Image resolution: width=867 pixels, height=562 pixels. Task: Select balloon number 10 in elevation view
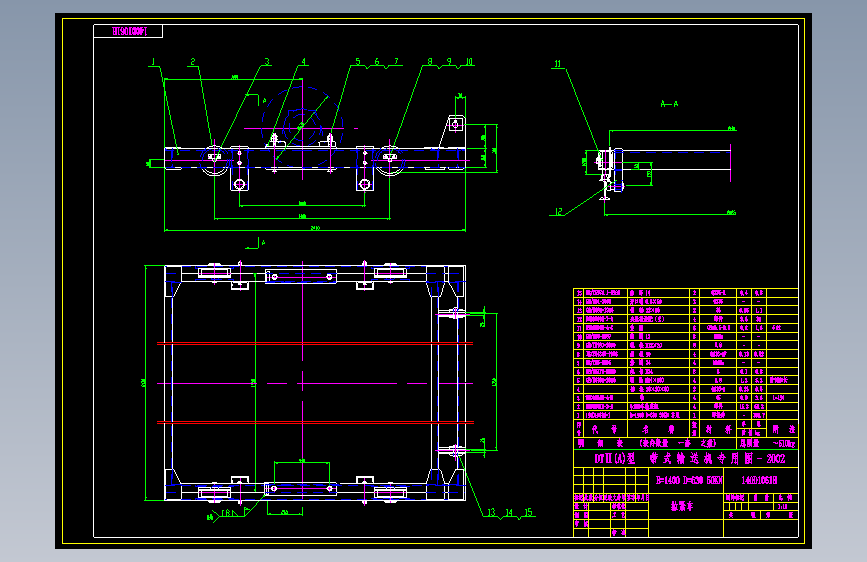tap(469, 62)
